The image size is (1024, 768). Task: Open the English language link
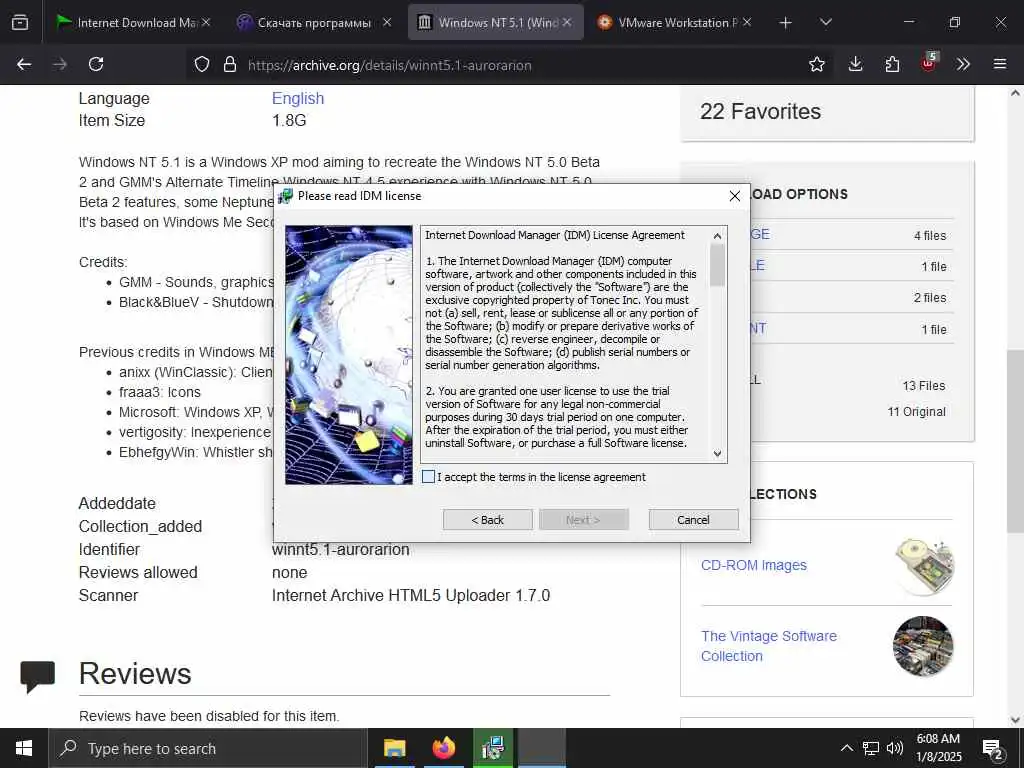[298, 98]
